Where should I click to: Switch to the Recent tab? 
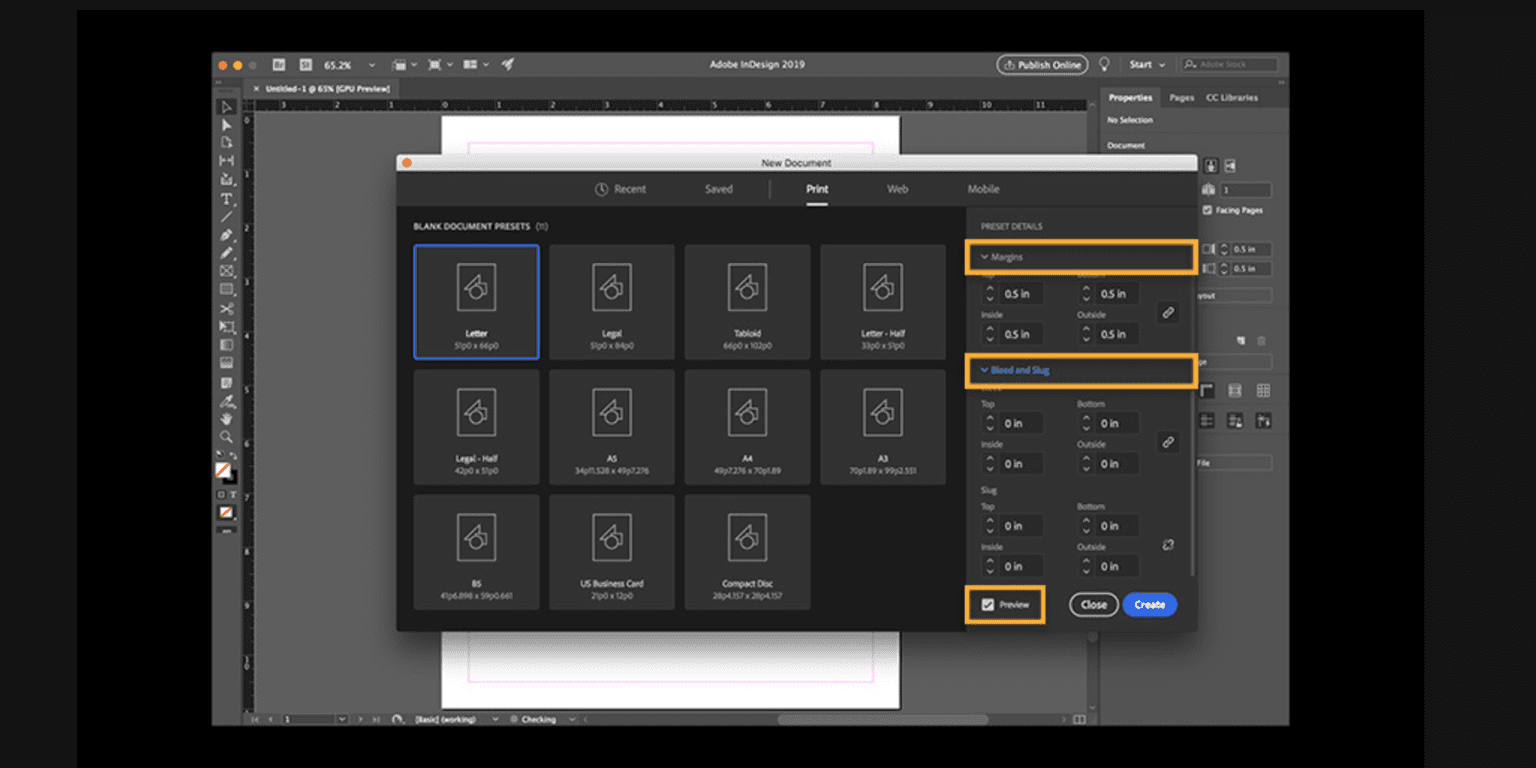coord(621,189)
